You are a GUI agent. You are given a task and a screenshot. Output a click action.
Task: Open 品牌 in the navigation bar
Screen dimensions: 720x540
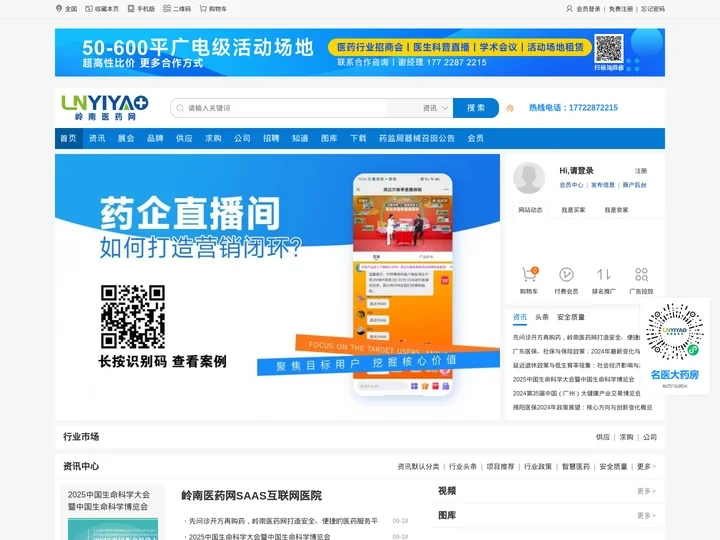tap(155, 138)
